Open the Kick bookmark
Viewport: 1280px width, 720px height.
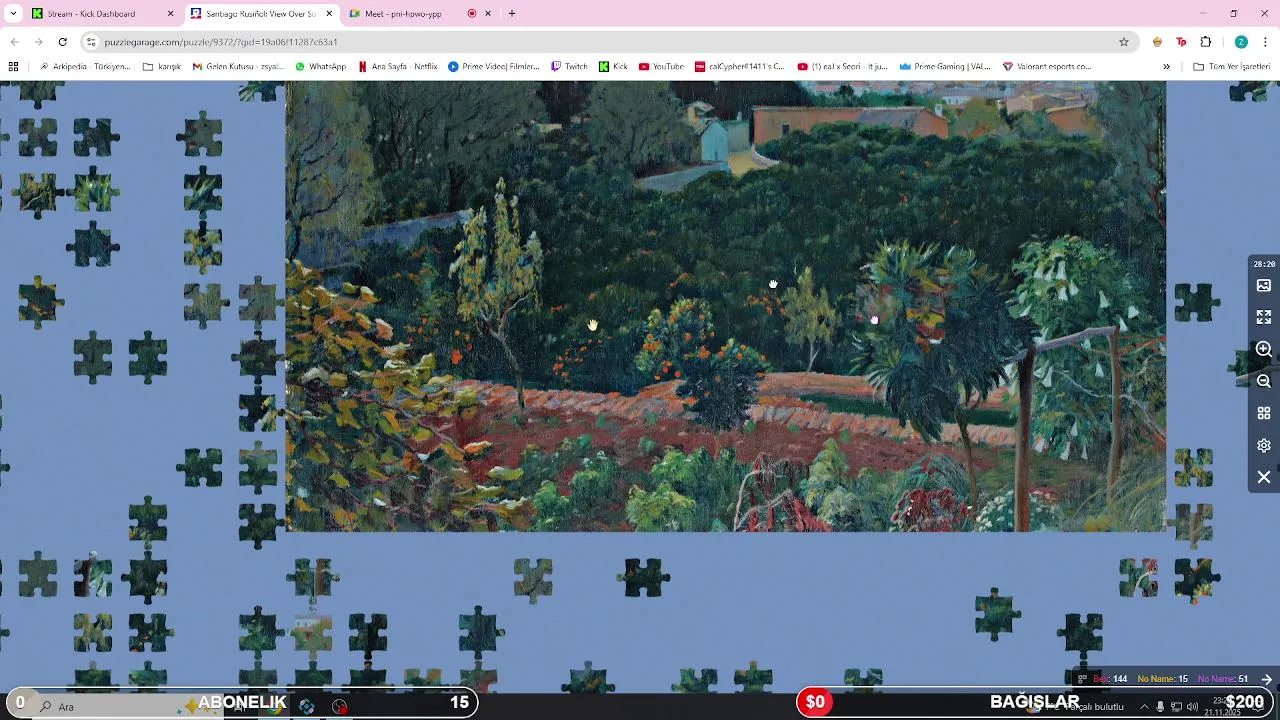pyautogui.click(x=613, y=67)
